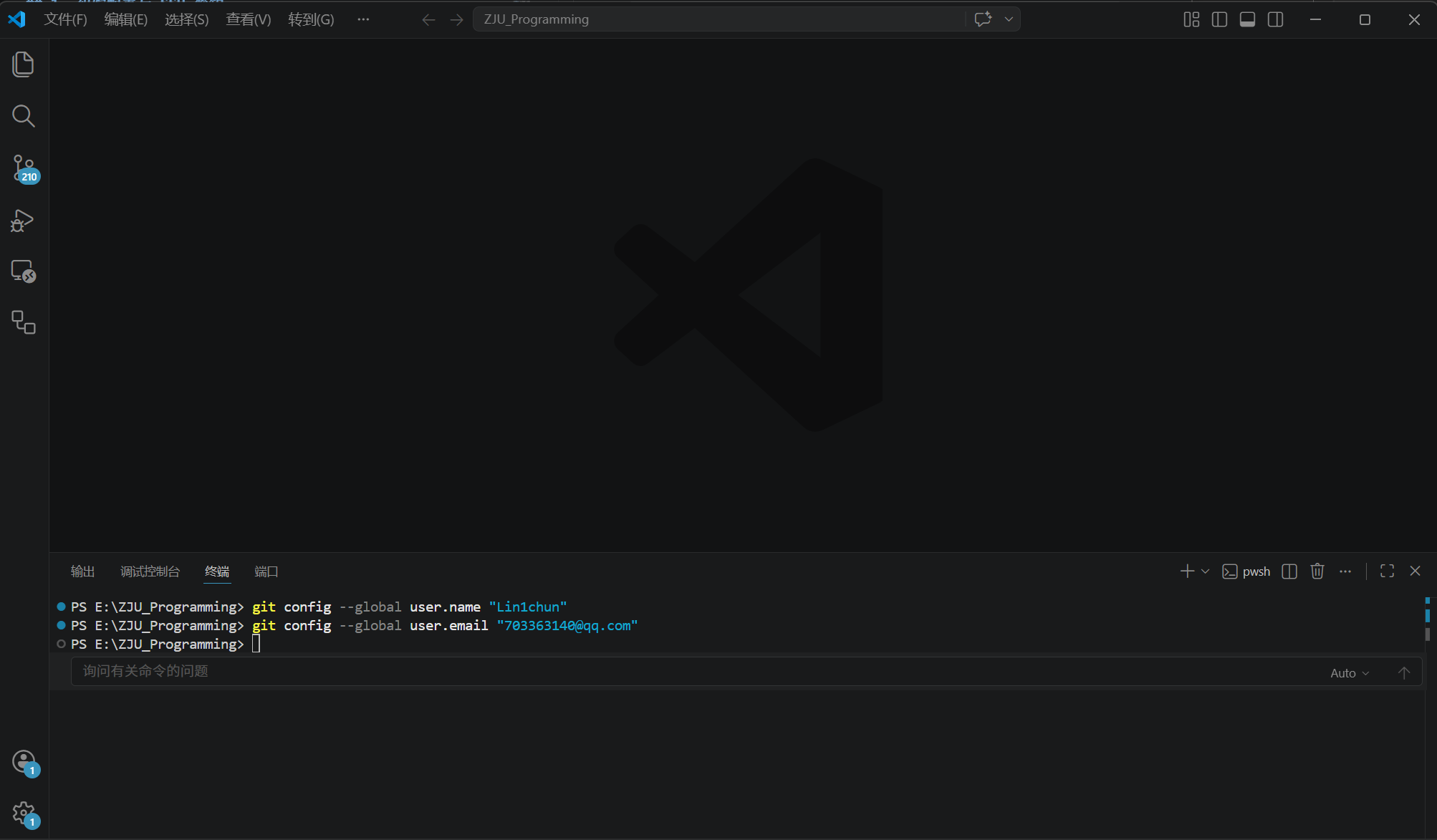Open the 编辑(E) menu
The height and width of the screenshot is (840, 1437).
(x=126, y=19)
